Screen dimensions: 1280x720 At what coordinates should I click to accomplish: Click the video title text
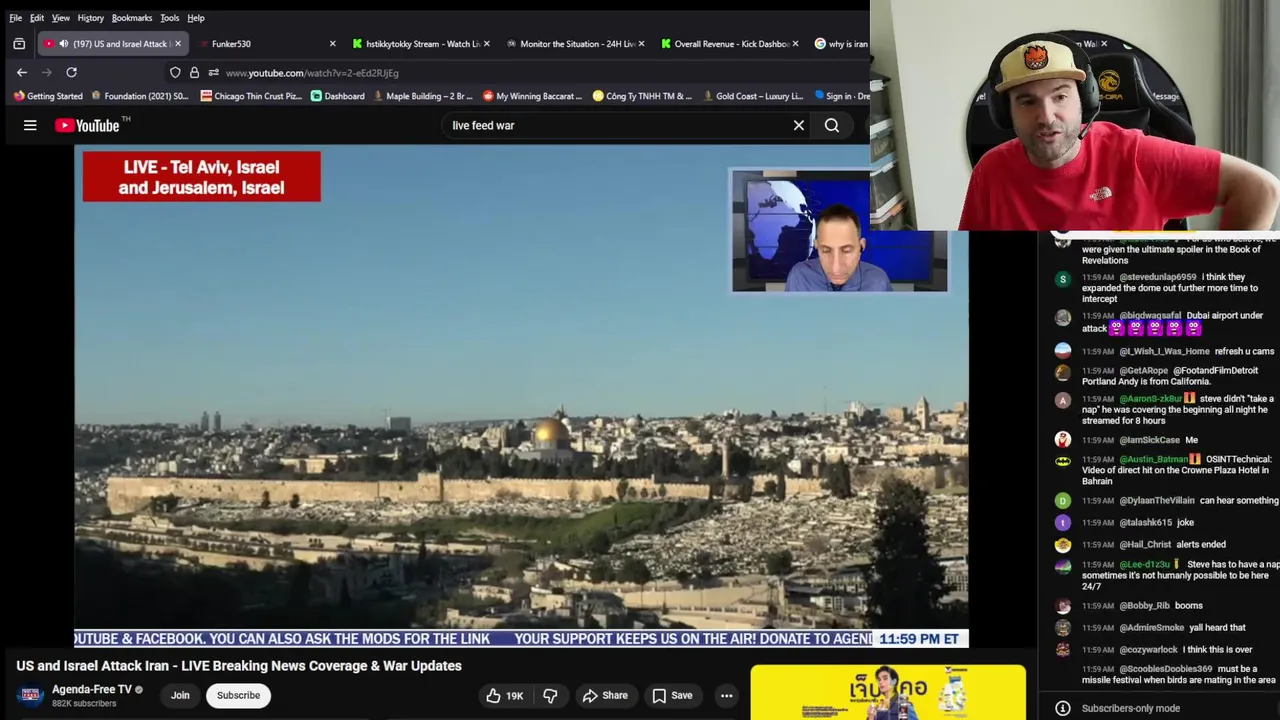coord(239,666)
